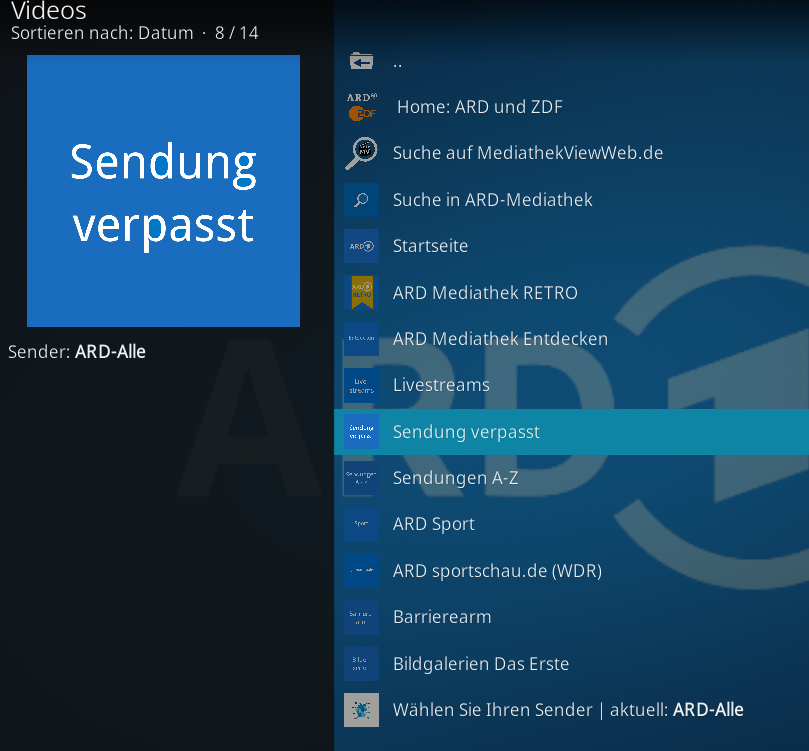The height and width of the screenshot is (751, 809).
Task: Click the sportschau.de tile icon
Action: pyautogui.click(x=361, y=571)
